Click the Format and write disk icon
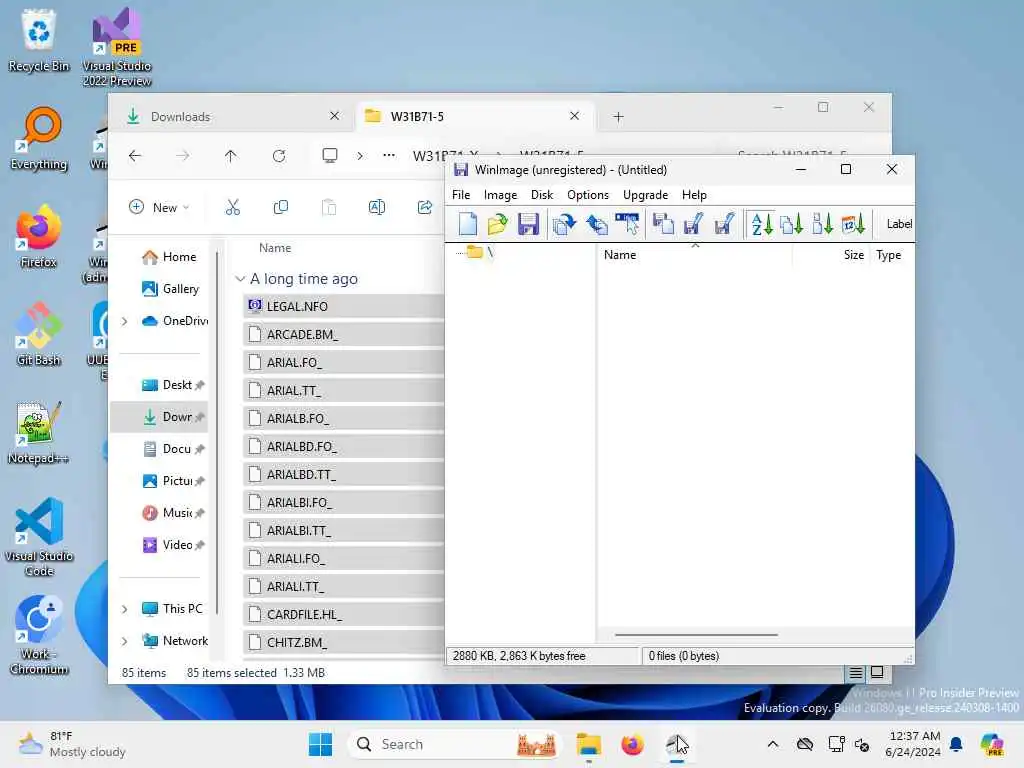Image resolution: width=1024 pixels, height=768 pixels. click(x=724, y=224)
